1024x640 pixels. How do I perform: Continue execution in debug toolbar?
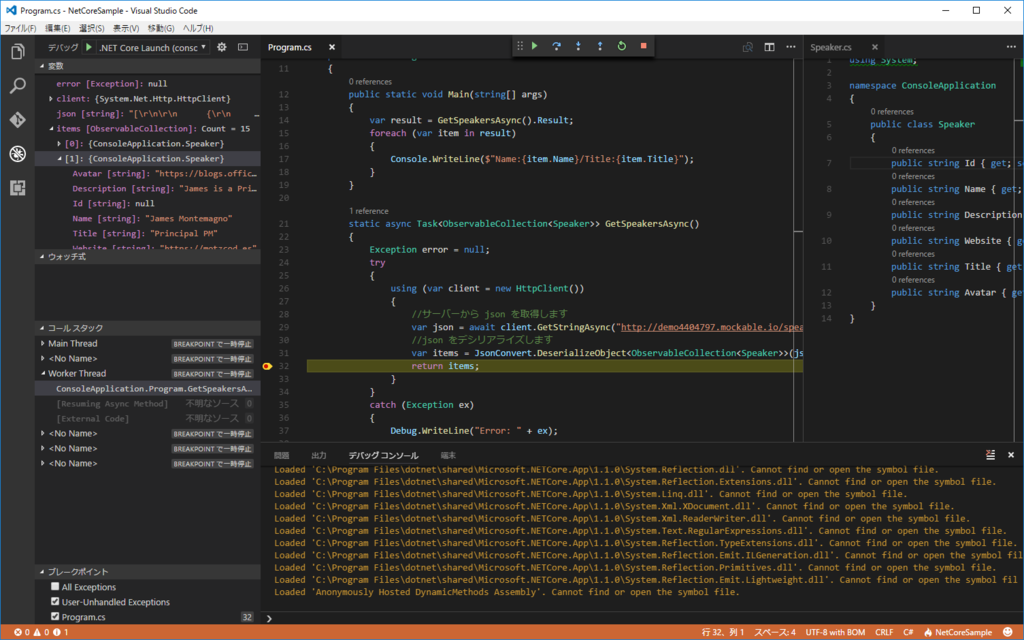535,46
